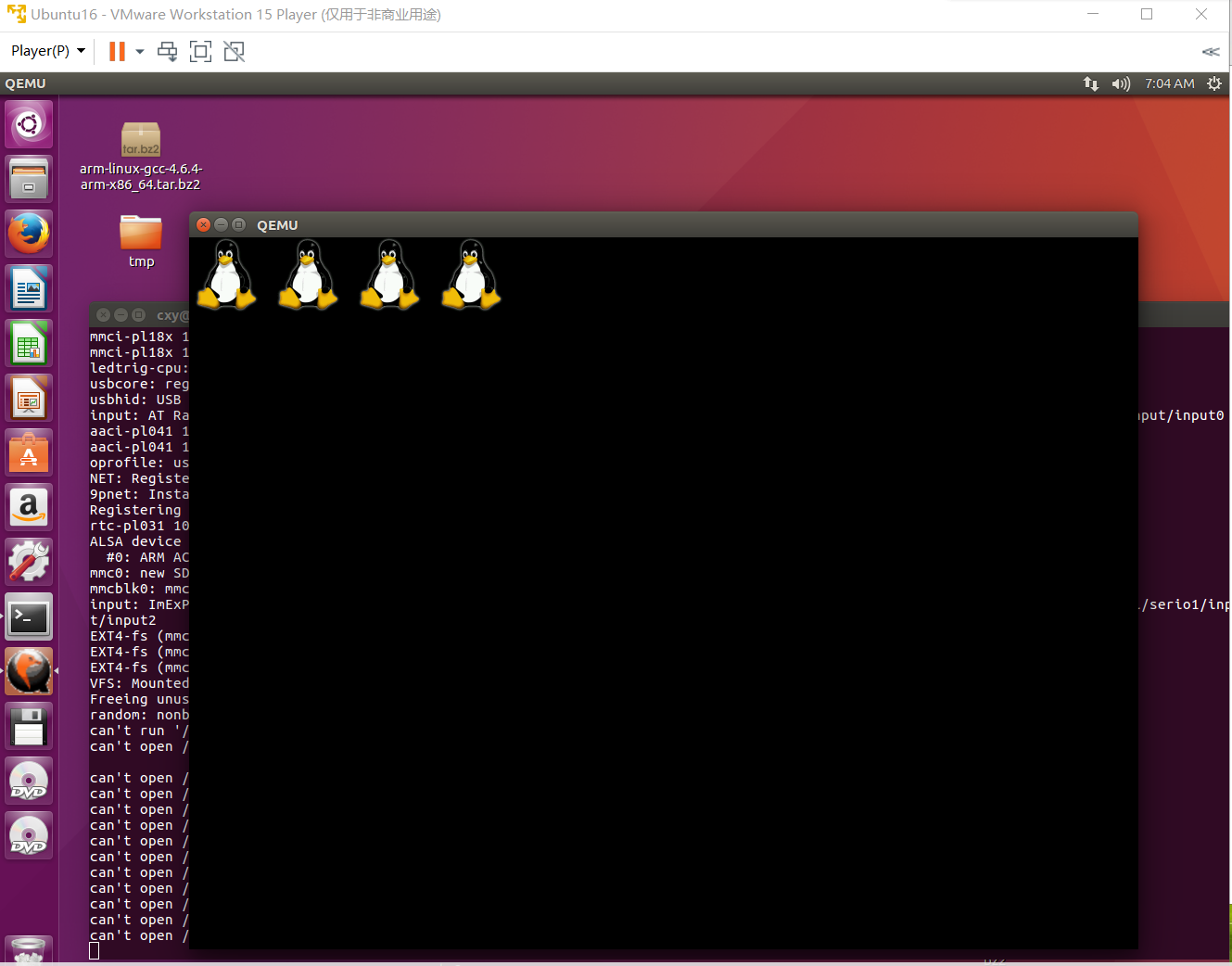Launch the Amazon launcher icon
The height and width of the screenshot is (966, 1232).
29,507
